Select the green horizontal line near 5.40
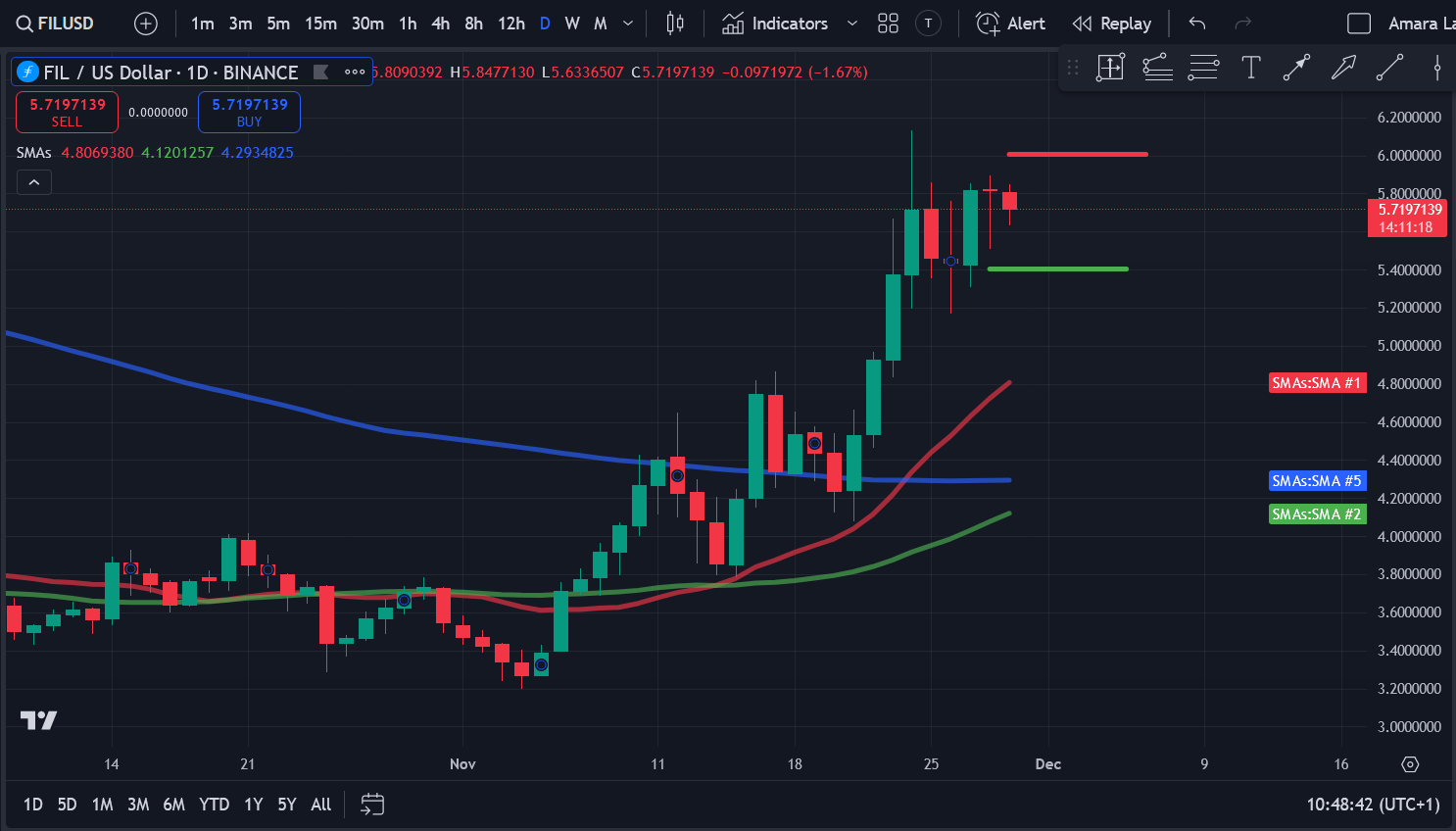This screenshot has height=831, width=1456. click(1058, 269)
